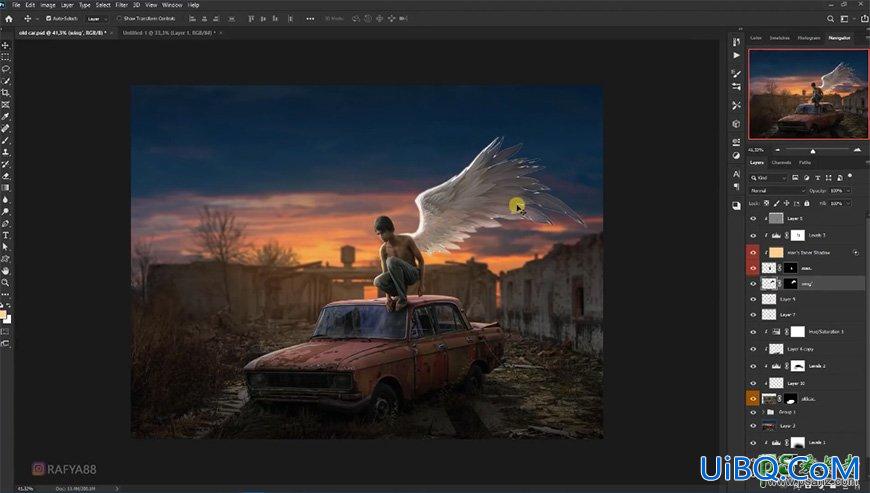Click zoom in icon in Navigator
The height and width of the screenshot is (493, 870).
(x=857, y=150)
